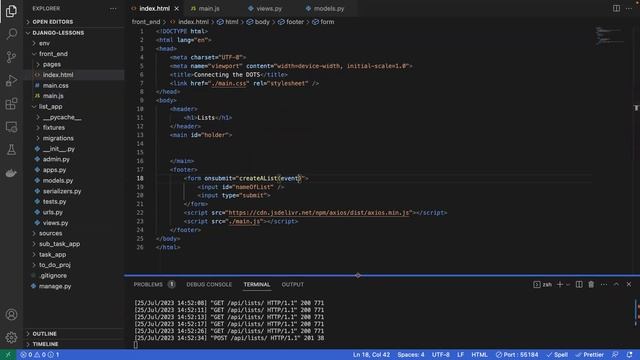Click the LF end-of-line selector
The height and width of the screenshot is (360, 640).
[460, 355]
